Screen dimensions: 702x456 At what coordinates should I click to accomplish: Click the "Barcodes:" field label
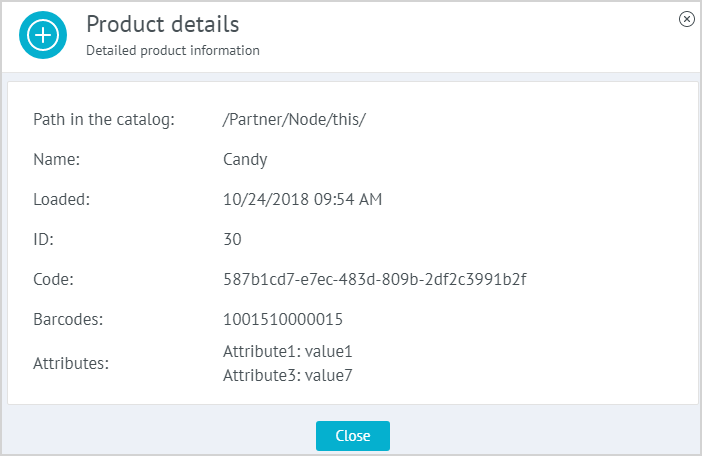click(x=68, y=319)
